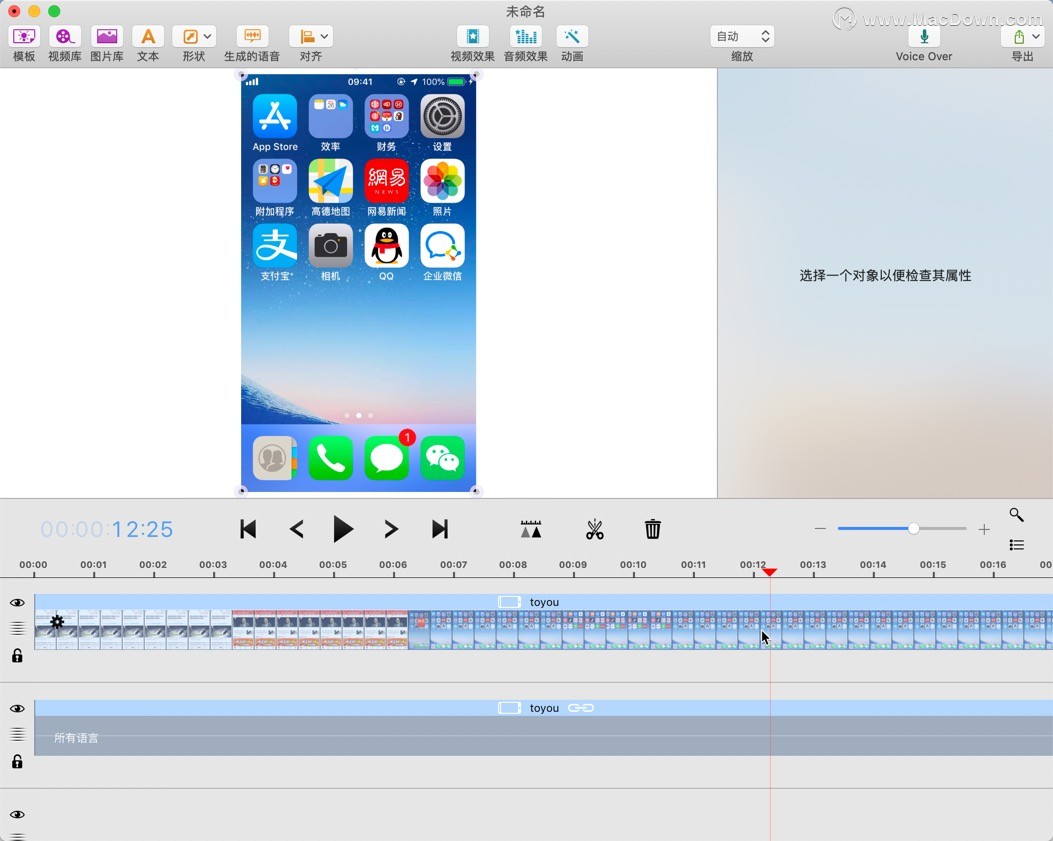Screen dimensions: 1053x841
Task: Click the top-left resize handle of preview clip
Action: click(x=242, y=75)
